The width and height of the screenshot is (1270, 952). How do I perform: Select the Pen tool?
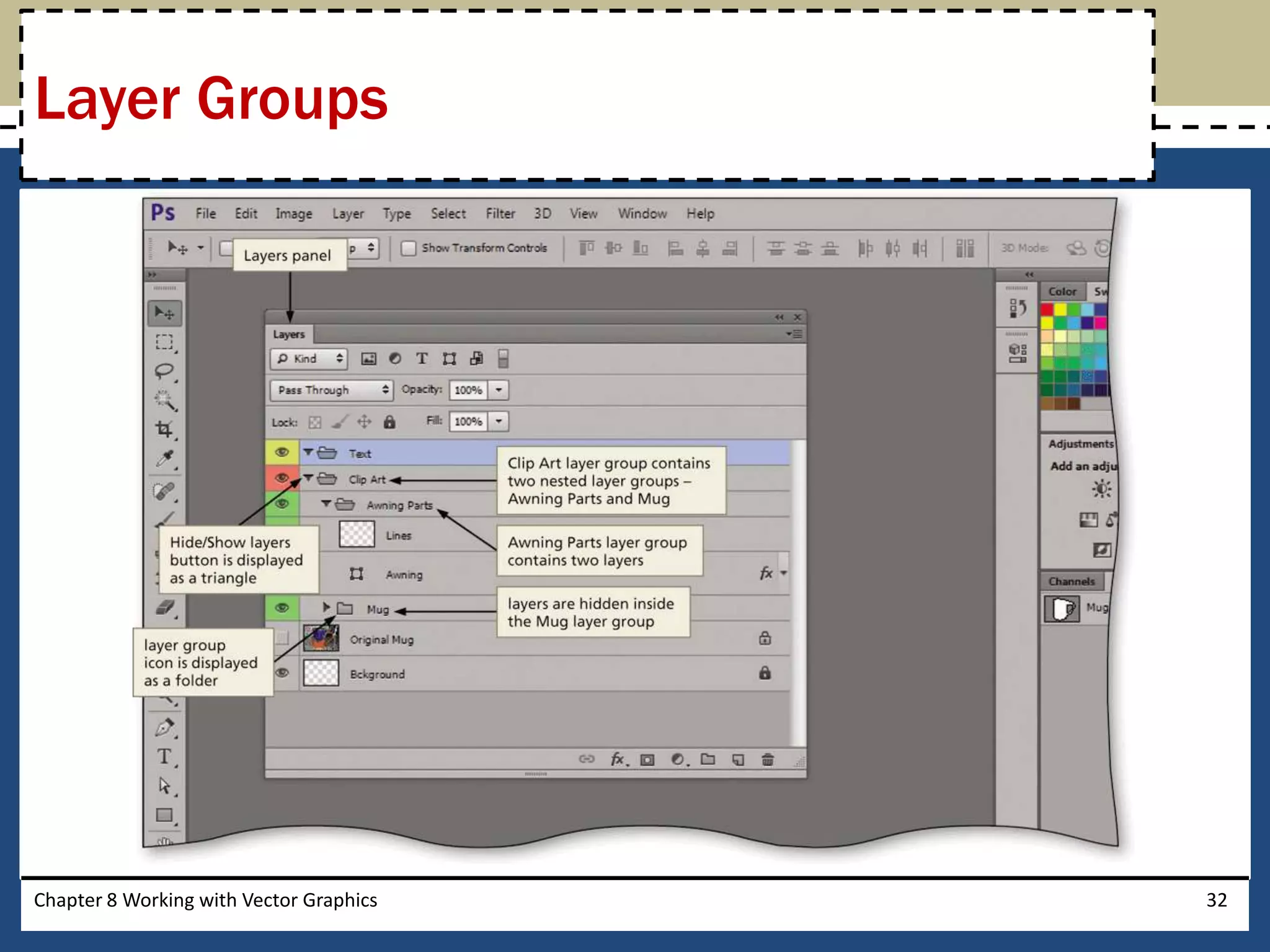[x=164, y=727]
